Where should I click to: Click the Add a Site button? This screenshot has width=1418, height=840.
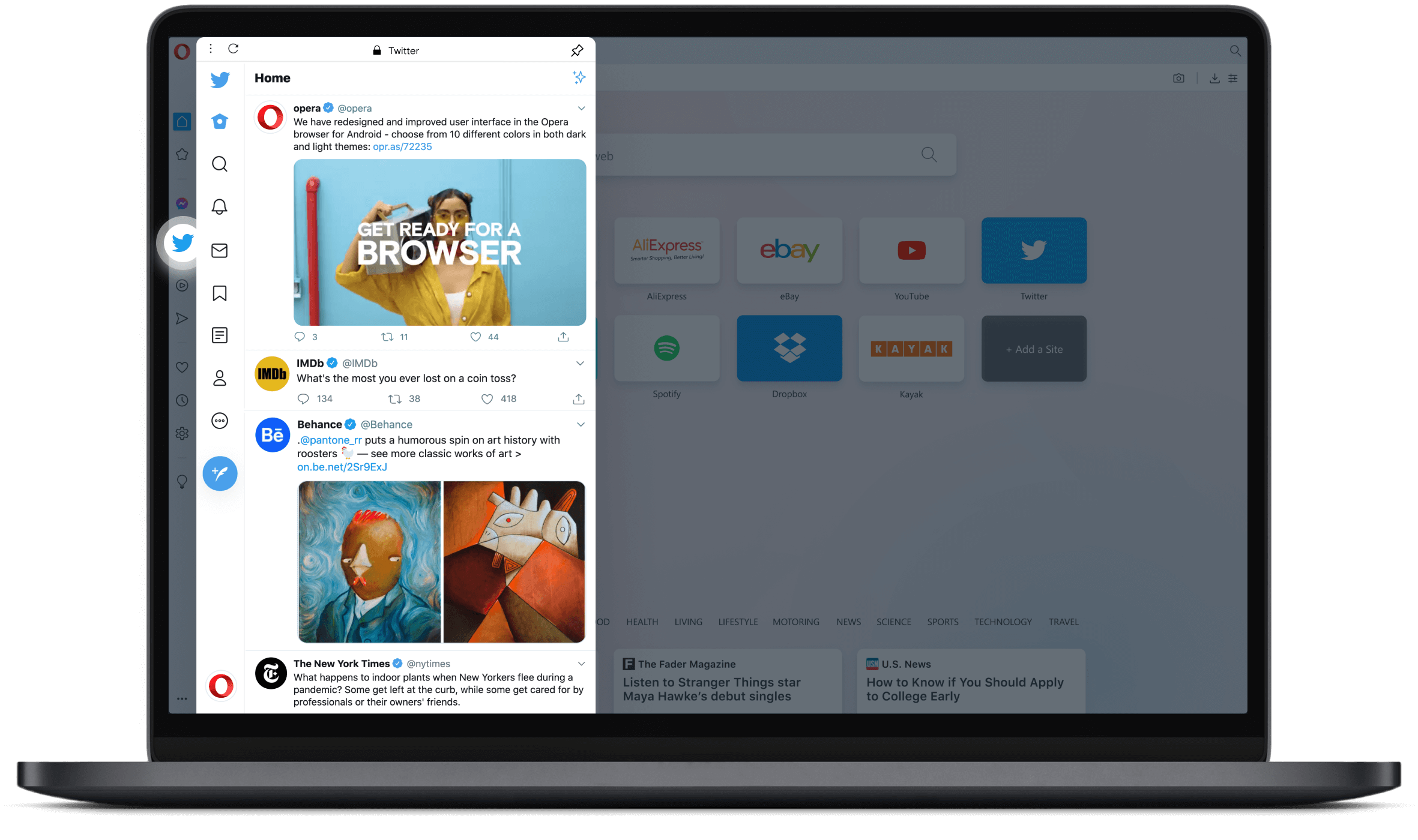pyautogui.click(x=1033, y=348)
